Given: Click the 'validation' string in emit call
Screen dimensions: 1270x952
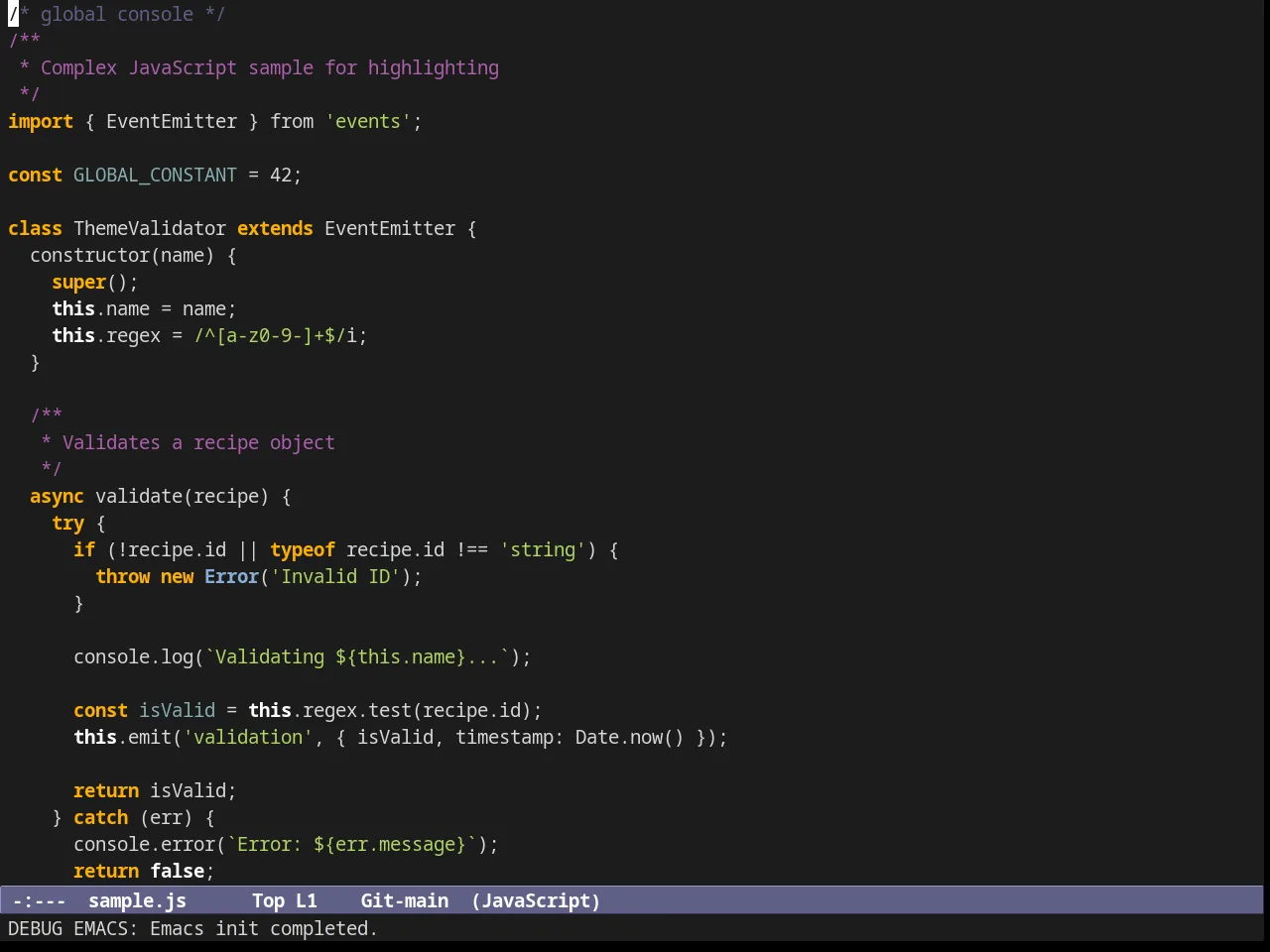Looking at the screenshot, I should pos(248,737).
